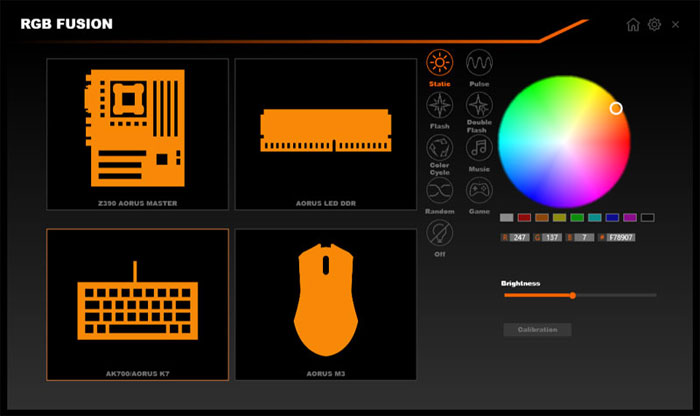Go to home screen via house icon
Image resolution: width=700 pixels, height=416 pixels.
point(632,24)
